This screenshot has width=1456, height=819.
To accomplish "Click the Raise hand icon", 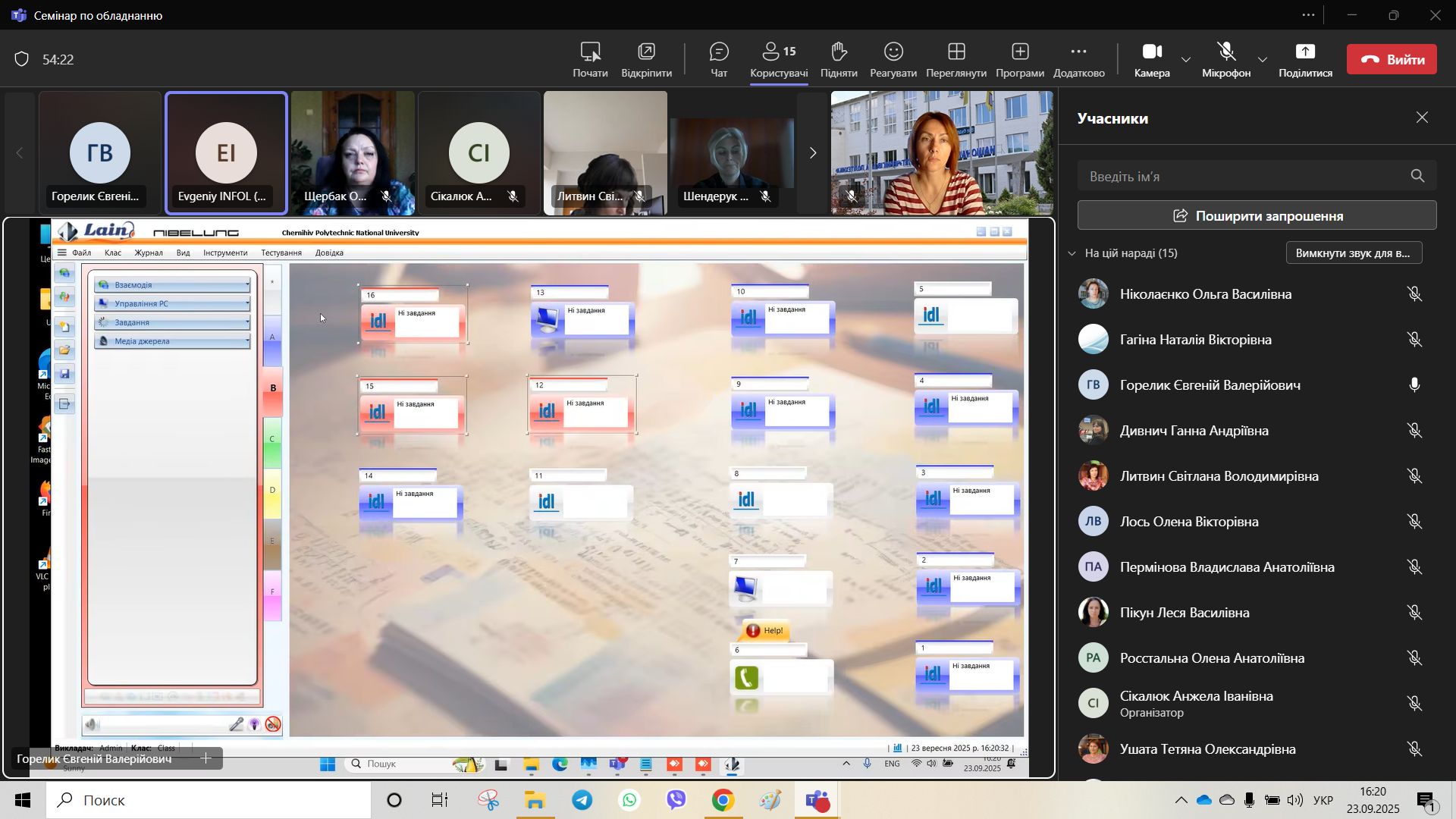I will click(x=838, y=52).
